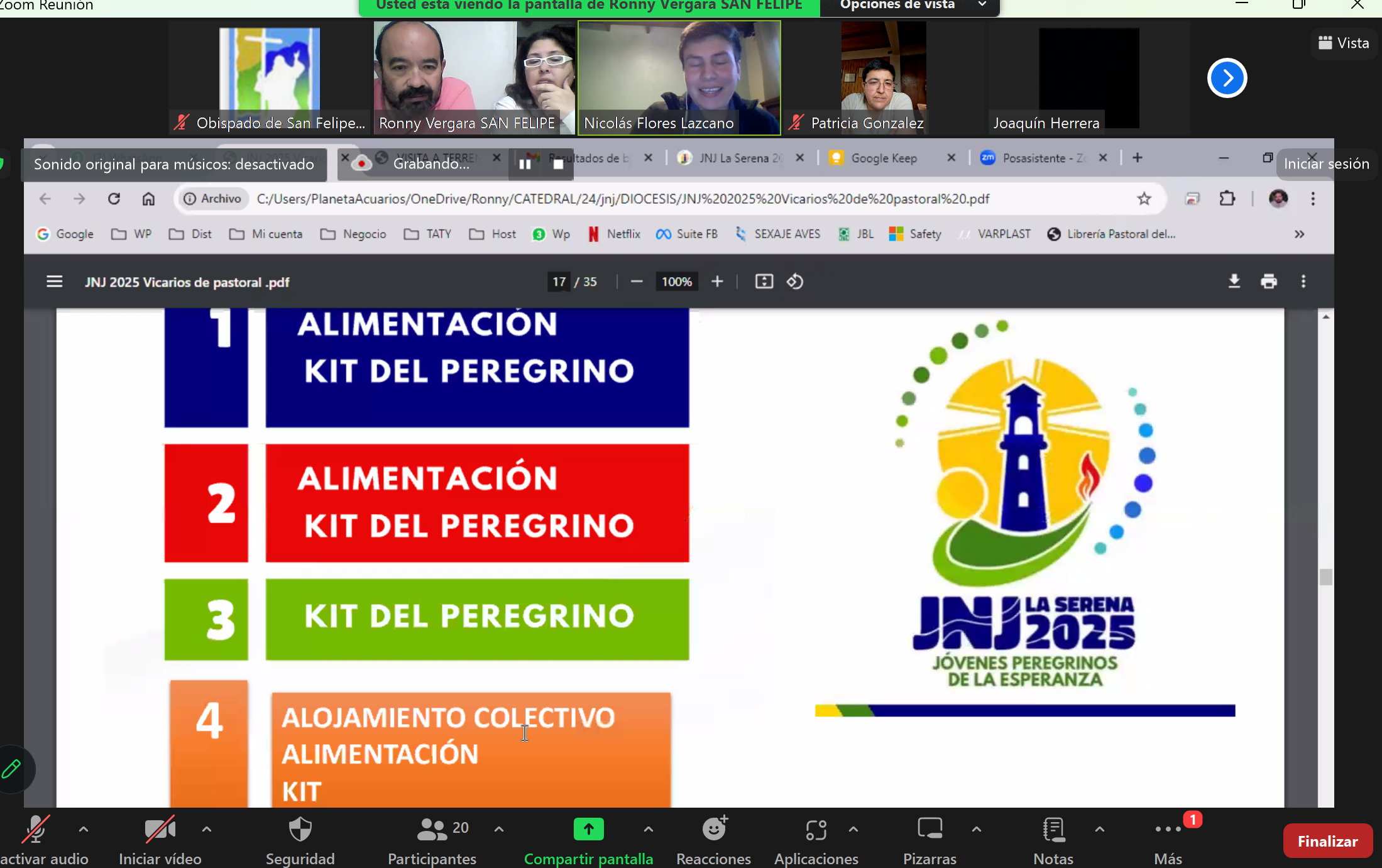Zoom in PDF with plus button

(x=717, y=282)
